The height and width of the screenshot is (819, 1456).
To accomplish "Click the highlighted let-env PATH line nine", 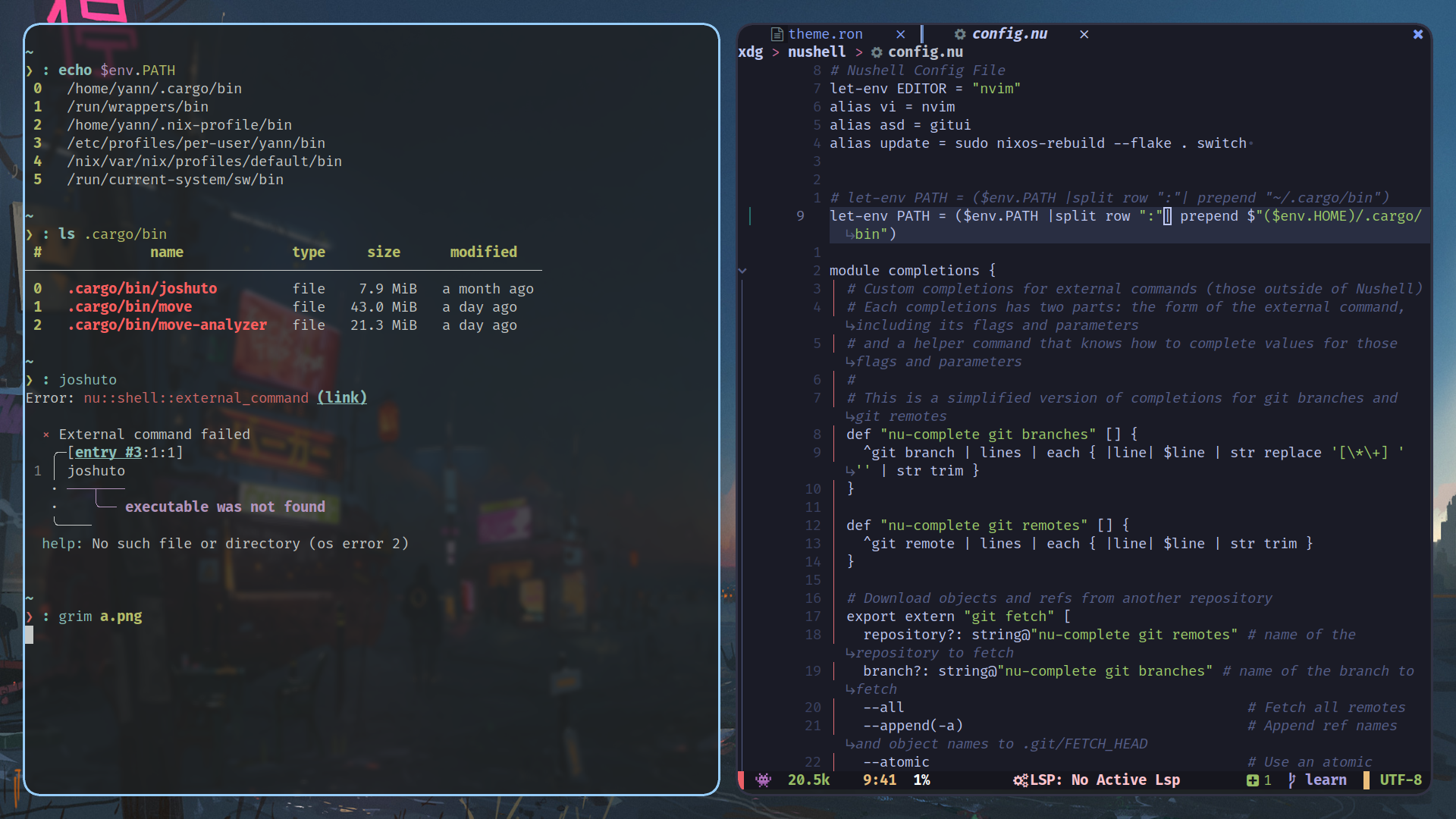I will point(1062,215).
